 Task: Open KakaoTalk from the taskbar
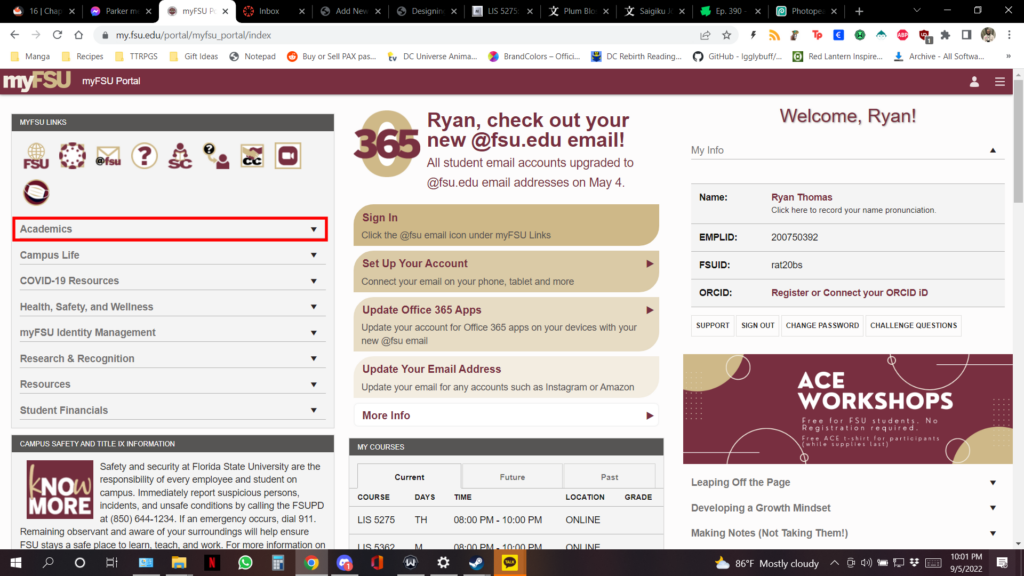509,562
